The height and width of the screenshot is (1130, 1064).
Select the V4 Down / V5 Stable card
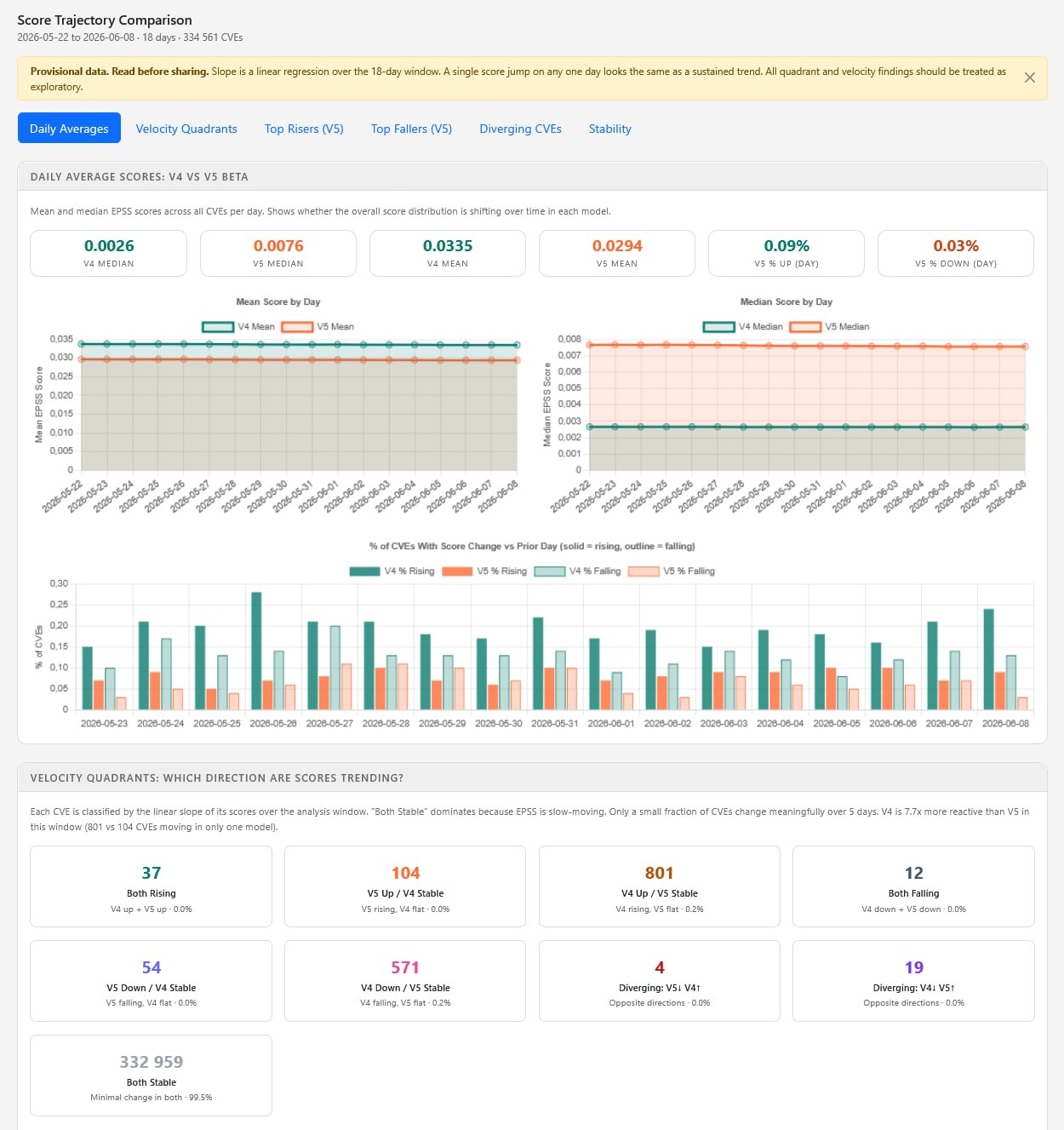click(405, 981)
